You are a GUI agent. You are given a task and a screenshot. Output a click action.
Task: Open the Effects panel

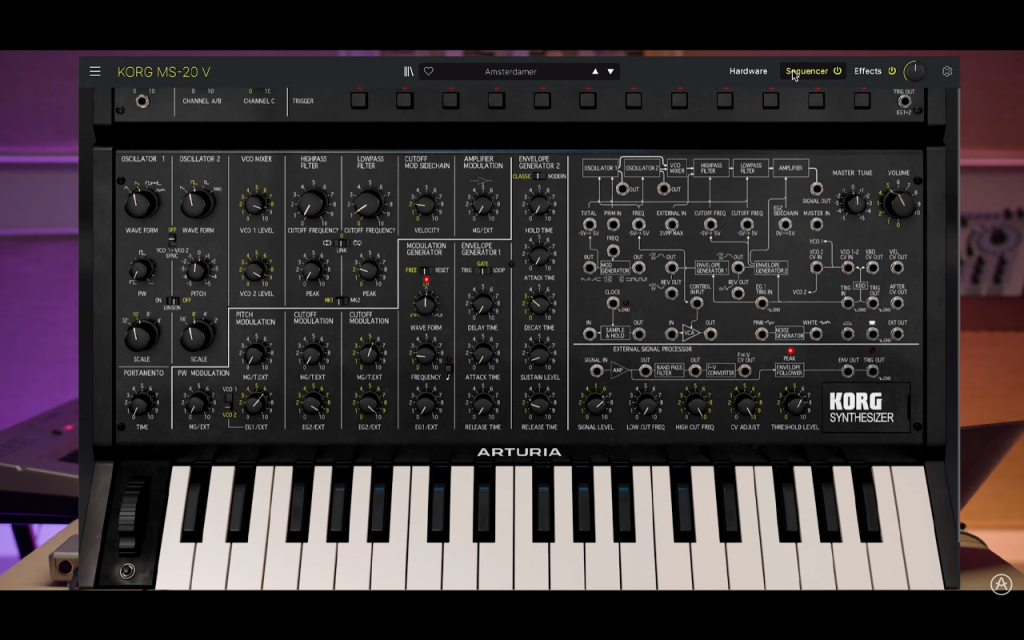click(868, 71)
